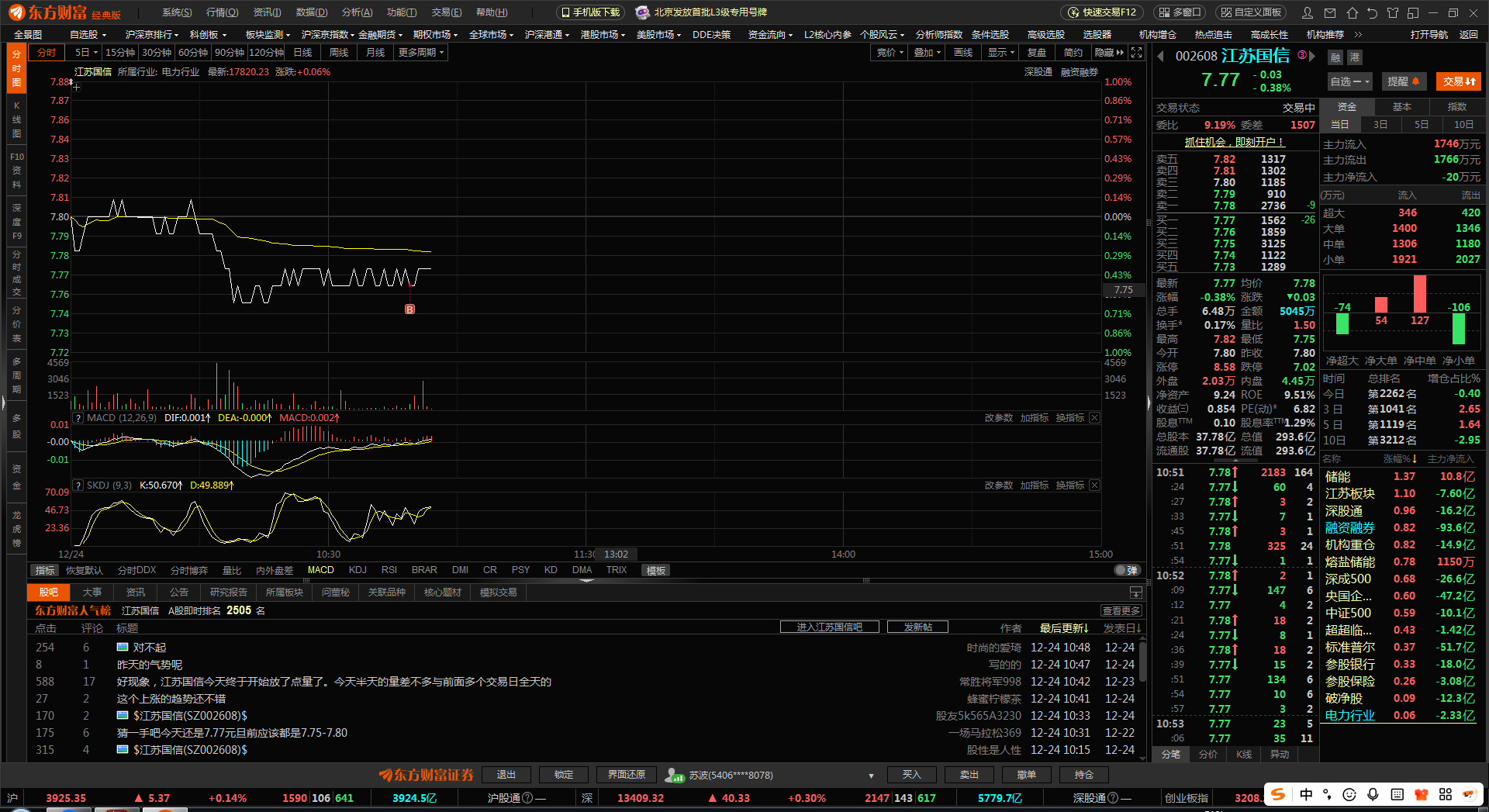Click the 提醒 alert button

tap(1403, 81)
